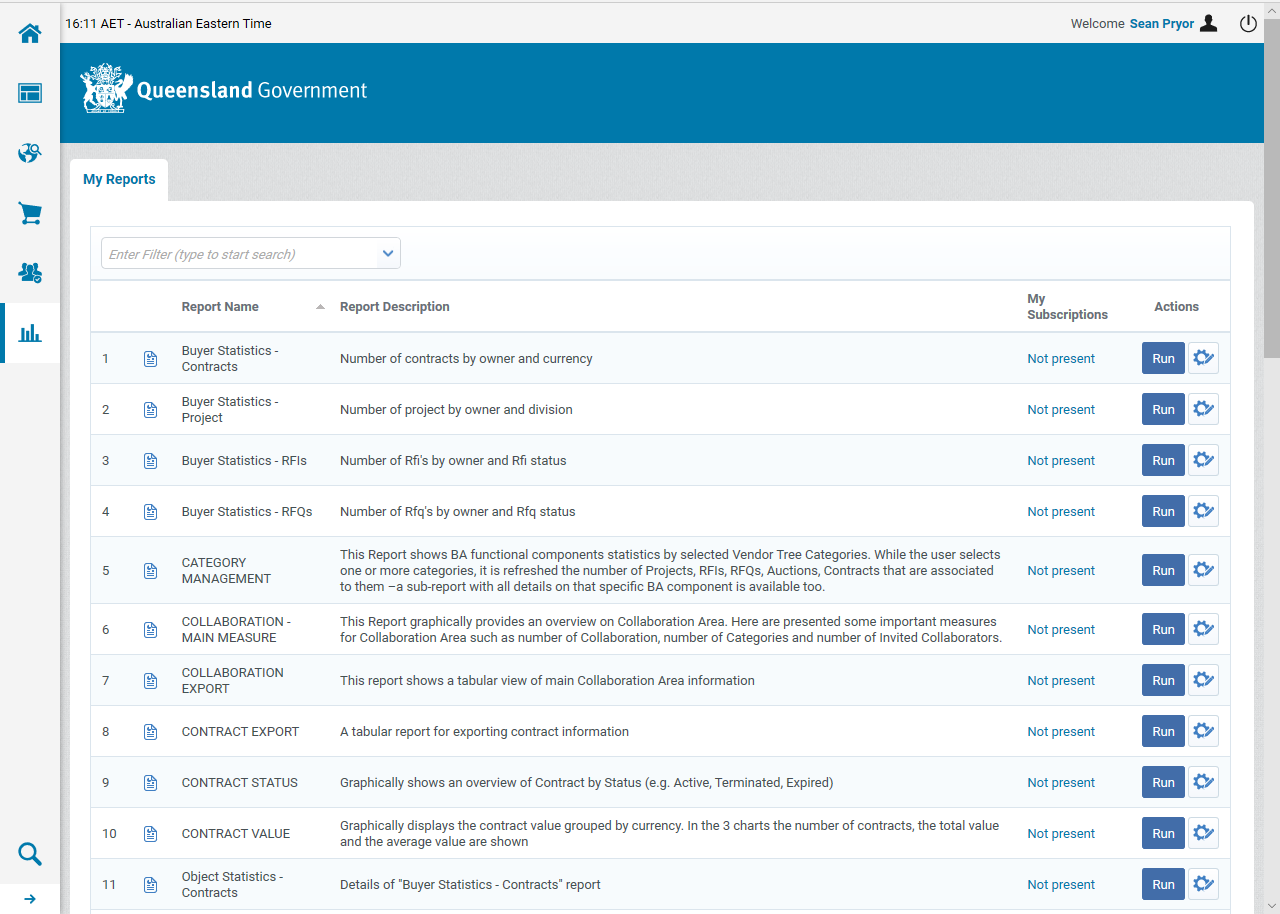
Task: Run the Buyer Statistics - Contracts report
Action: (1163, 358)
